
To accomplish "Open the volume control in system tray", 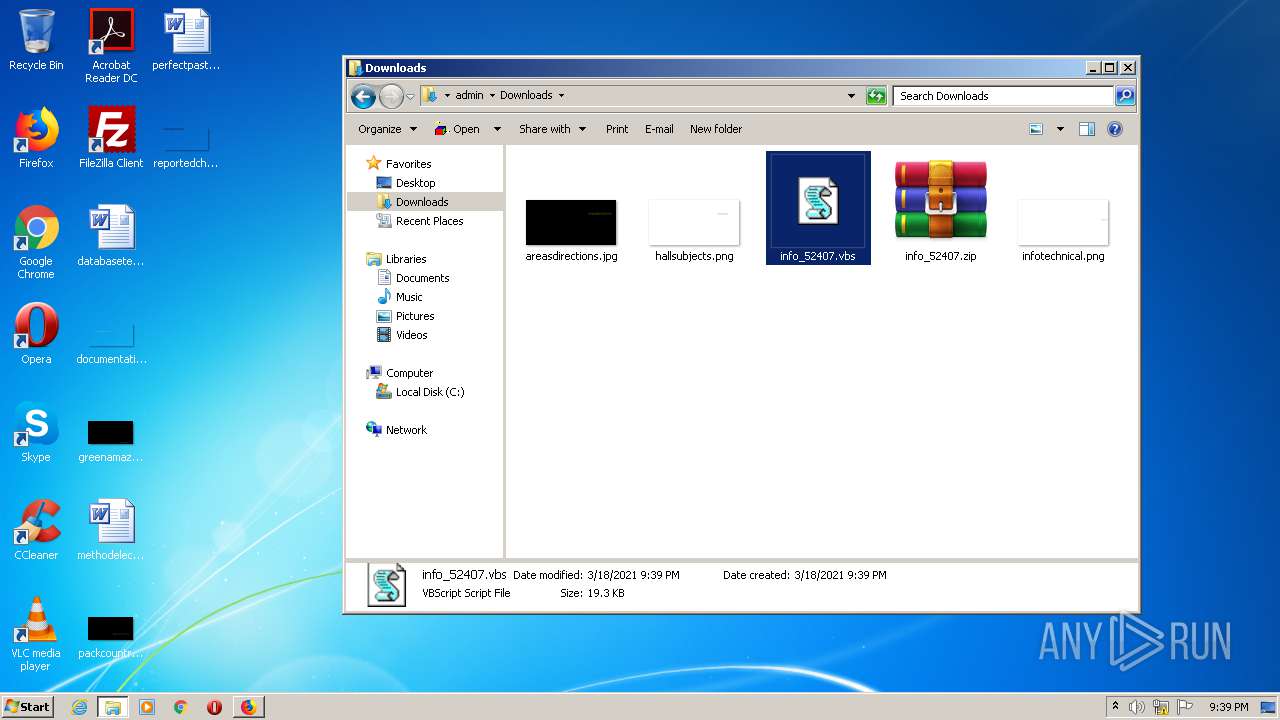I will point(1137,707).
